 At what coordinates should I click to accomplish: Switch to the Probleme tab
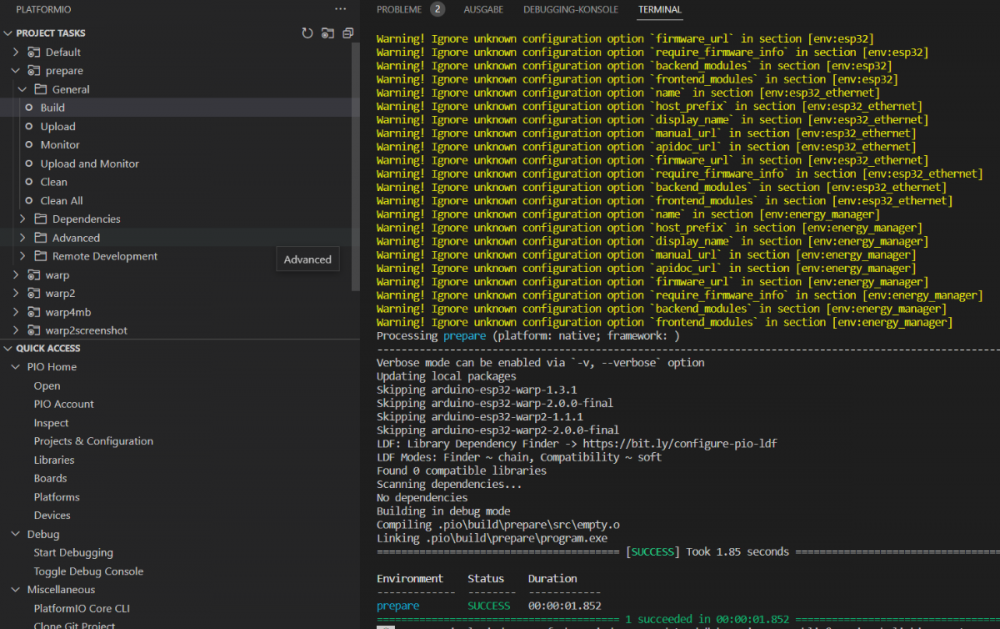pyautogui.click(x=399, y=10)
